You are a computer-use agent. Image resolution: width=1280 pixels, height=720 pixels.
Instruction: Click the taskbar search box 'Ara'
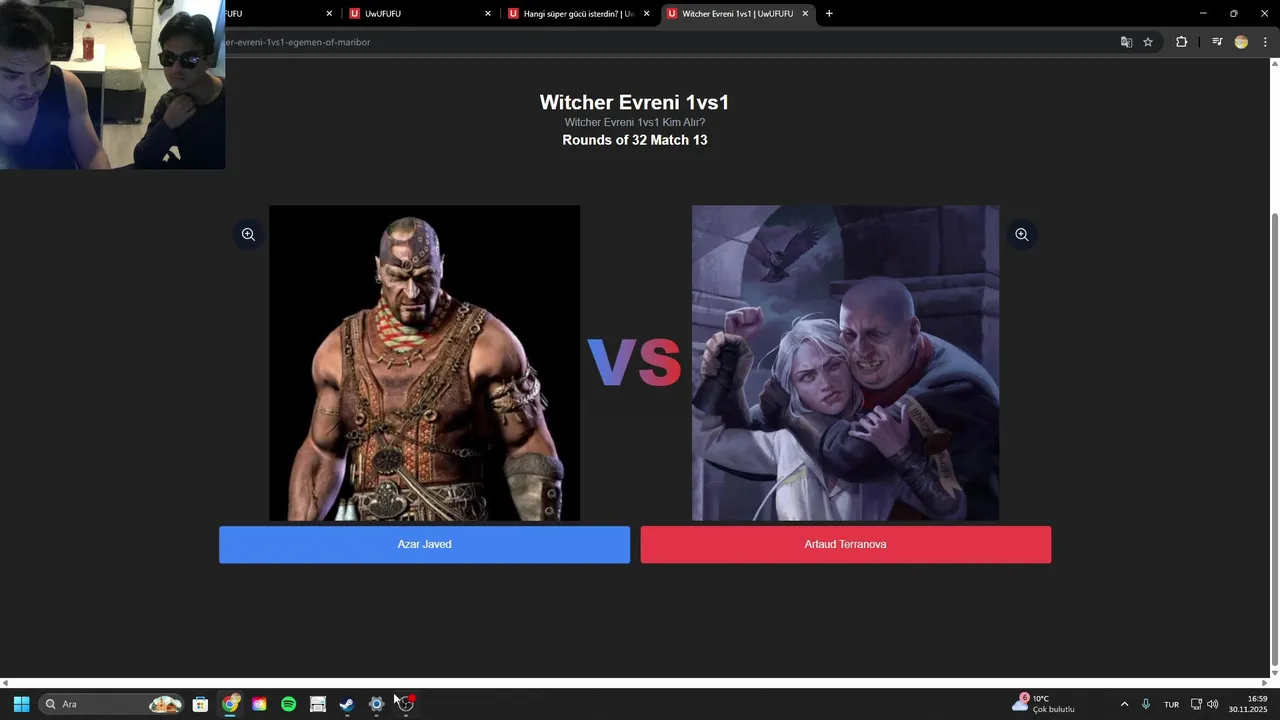coord(112,704)
